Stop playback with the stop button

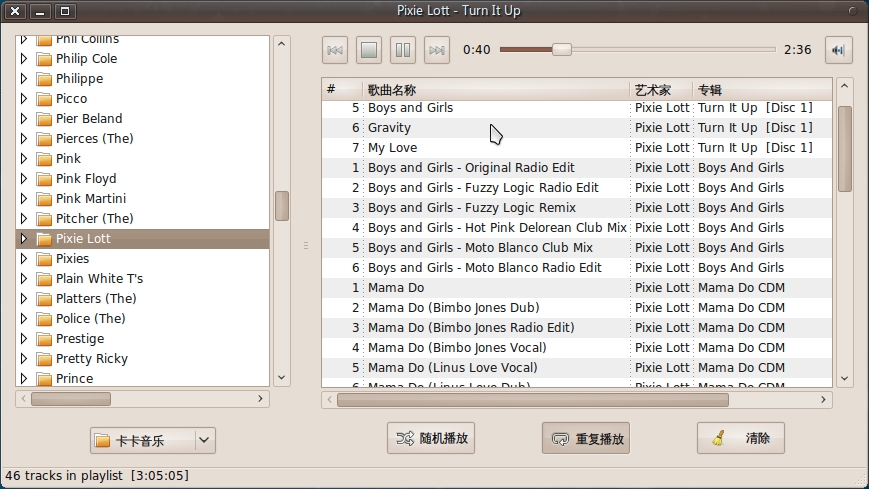pos(369,50)
